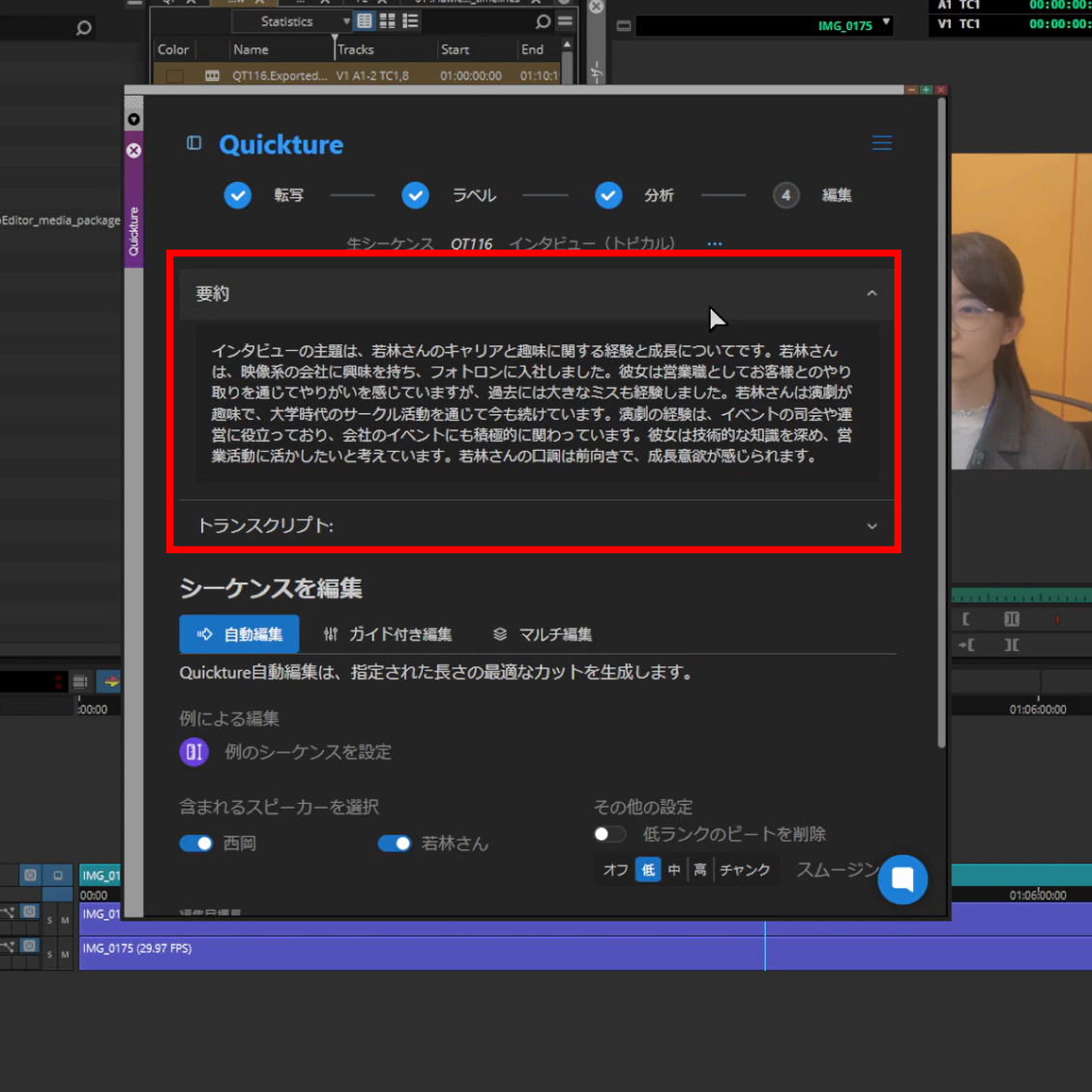Open the bin search magnifier icon
The image size is (1092, 1092).
pos(543,21)
